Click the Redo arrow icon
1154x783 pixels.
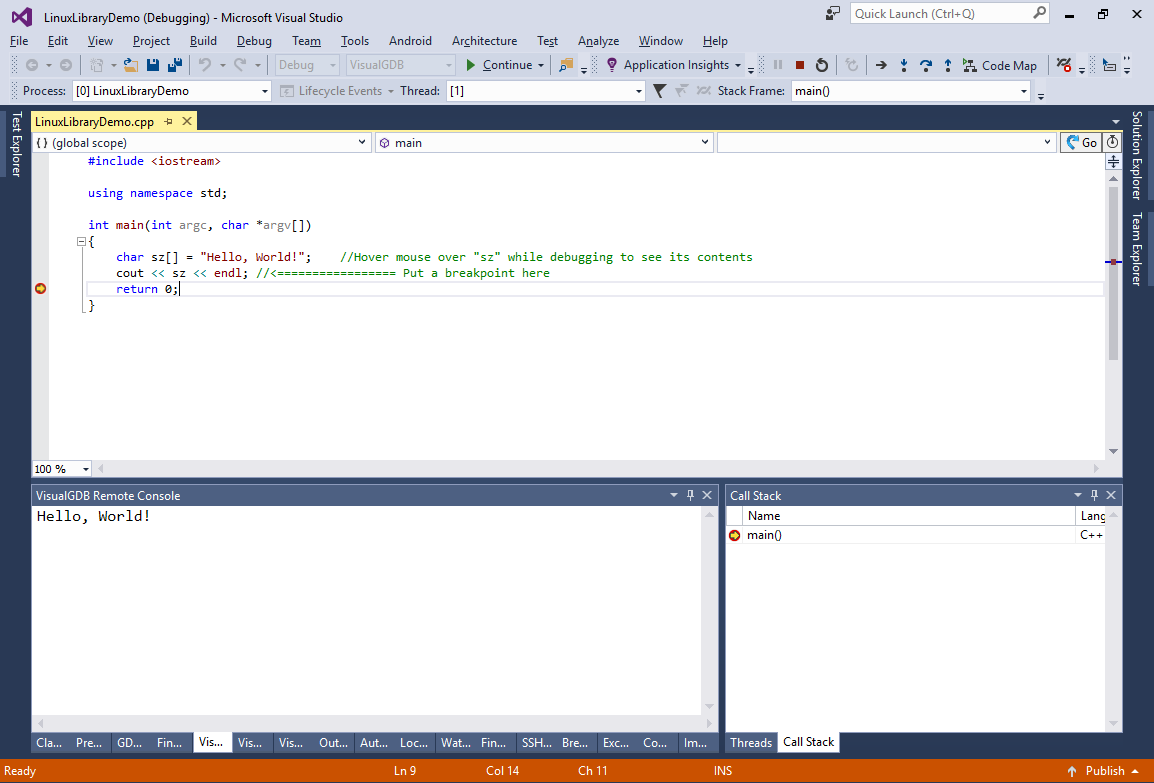pos(240,65)
